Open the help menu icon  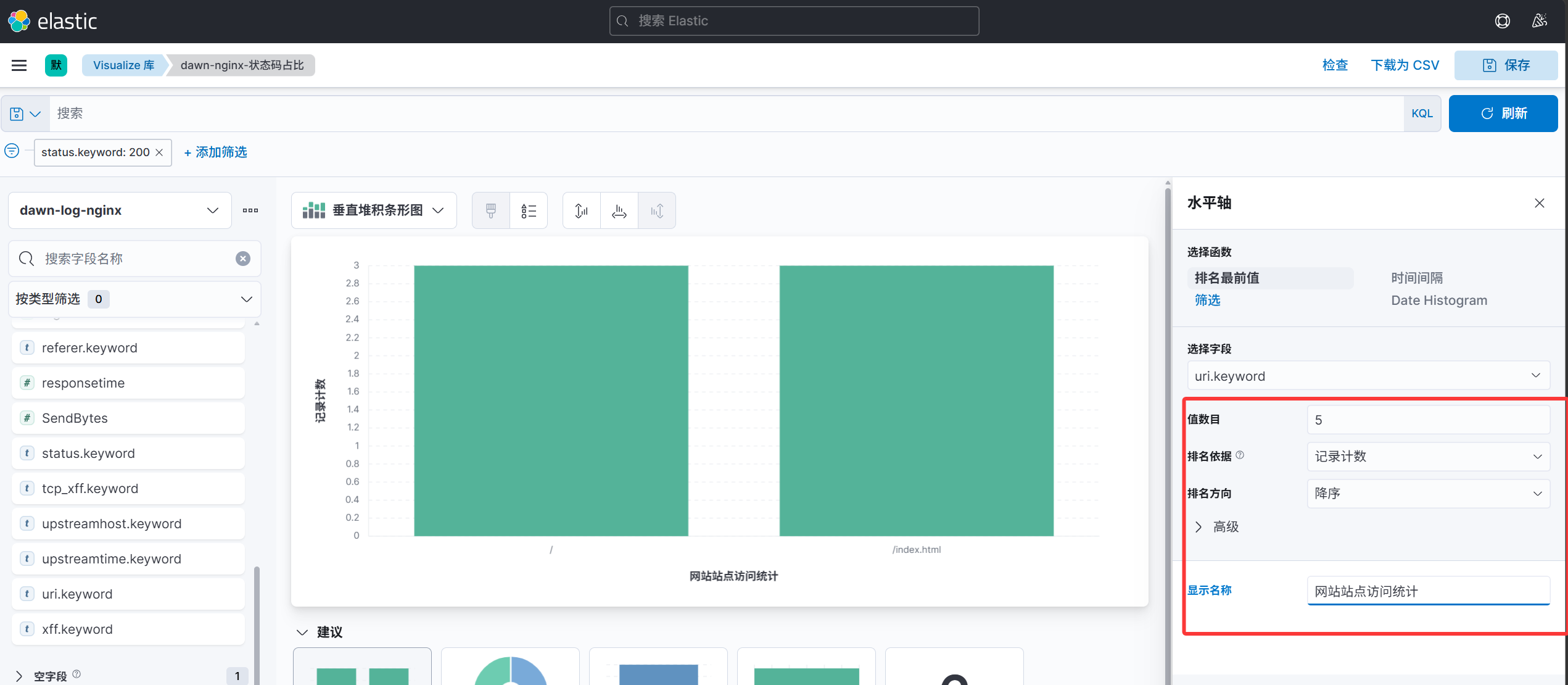(x=1502, y=21)
